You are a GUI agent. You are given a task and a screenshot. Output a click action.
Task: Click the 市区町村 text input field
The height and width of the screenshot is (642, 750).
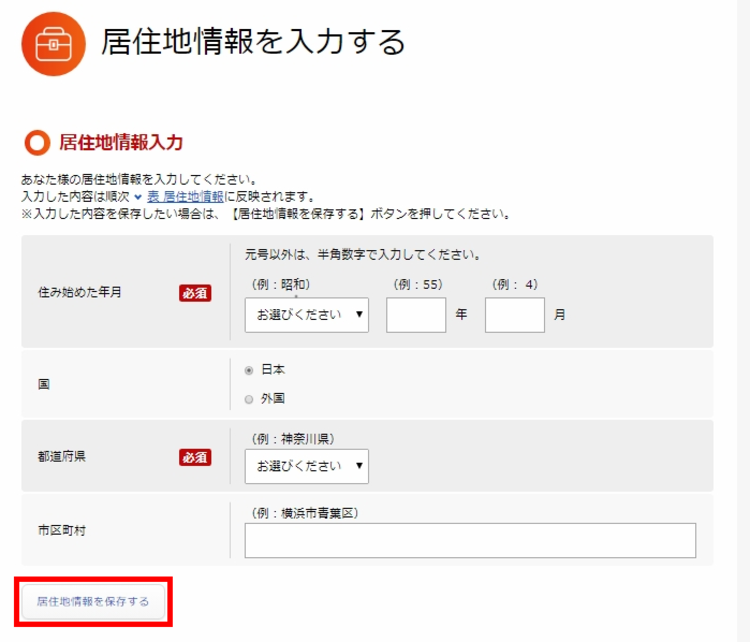(470, 540)
